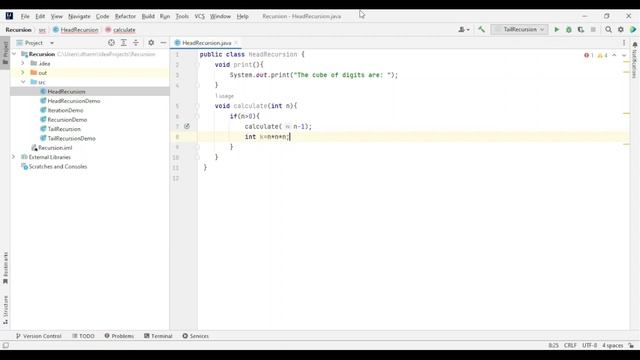Click the 8:25 cursor position in status bar
The image size is (640, 360).
tap(553, 345)
